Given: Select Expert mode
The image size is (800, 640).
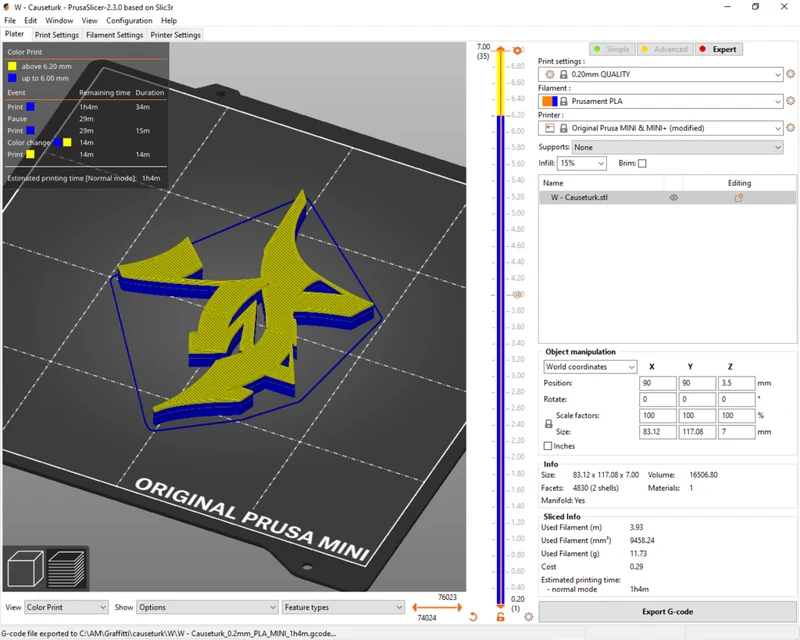Looking at the screenshot, I should [x=718, y=49].
